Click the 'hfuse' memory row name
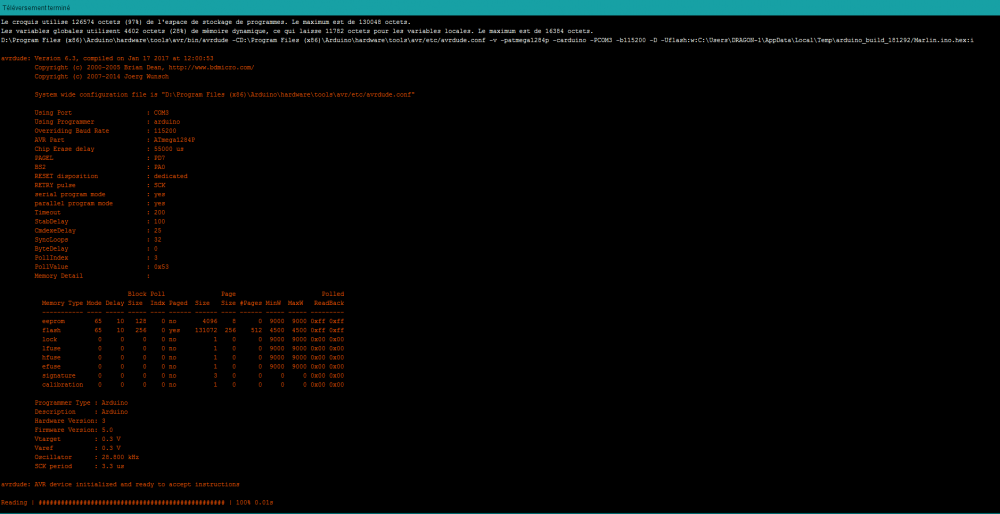This screenshot has height=514, width=1000. (51, 358)
